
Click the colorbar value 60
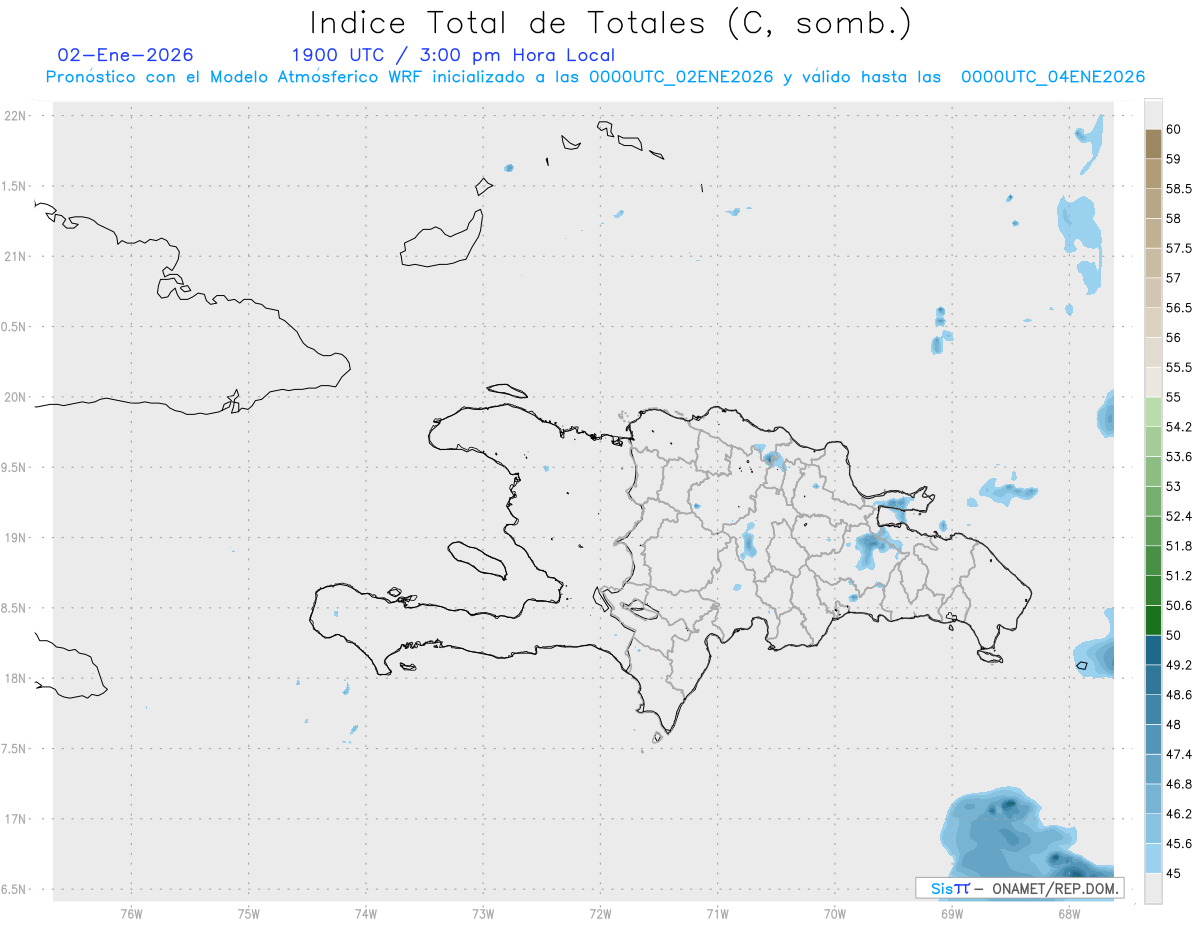(x=1173, y=129)
